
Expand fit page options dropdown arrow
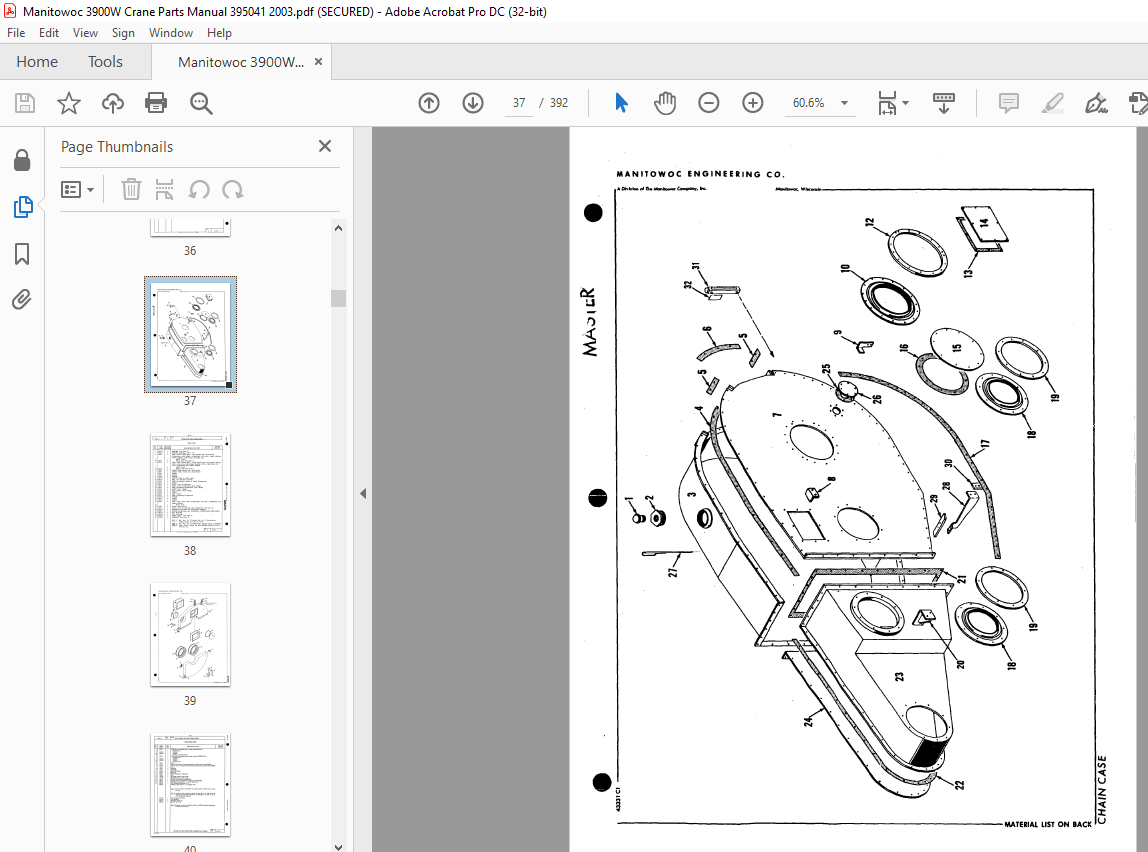click(x=906, y=103)
